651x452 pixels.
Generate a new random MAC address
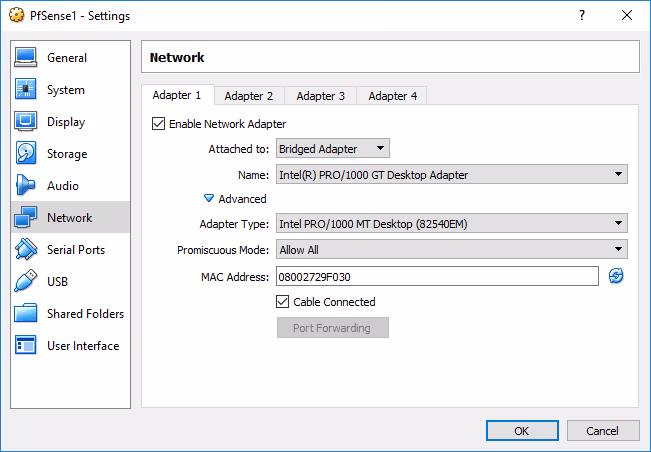[x=616, y=276]
